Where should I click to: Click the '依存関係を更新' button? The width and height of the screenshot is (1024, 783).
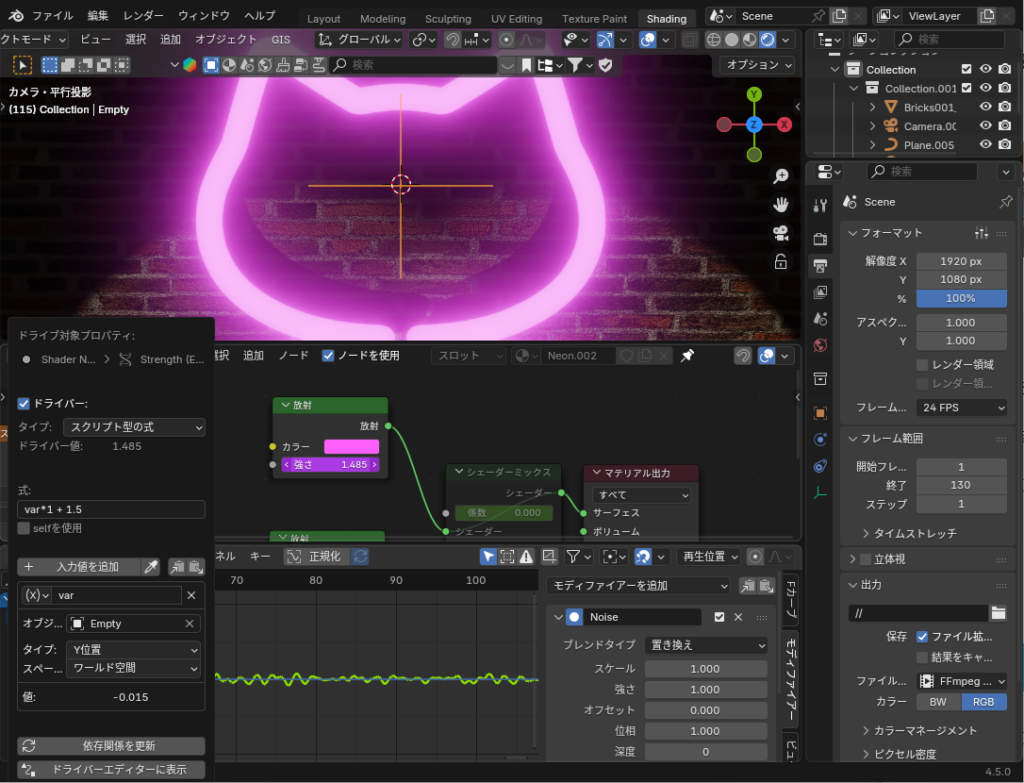112,746
